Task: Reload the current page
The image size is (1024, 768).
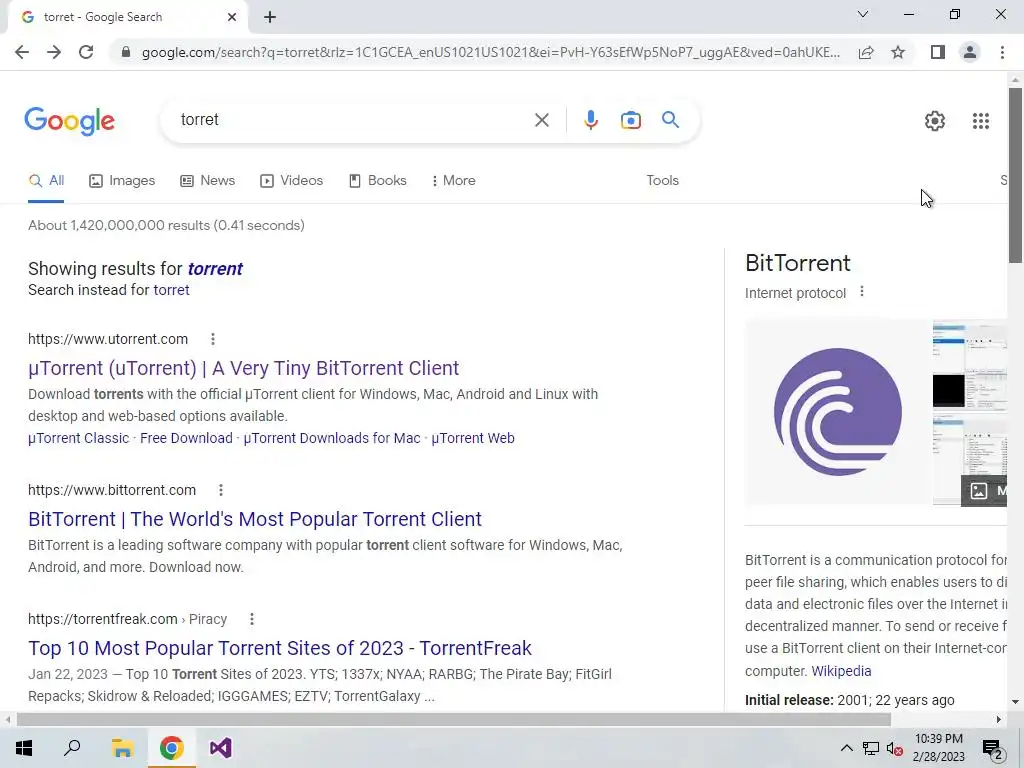Action: click(x=86, y=52)
